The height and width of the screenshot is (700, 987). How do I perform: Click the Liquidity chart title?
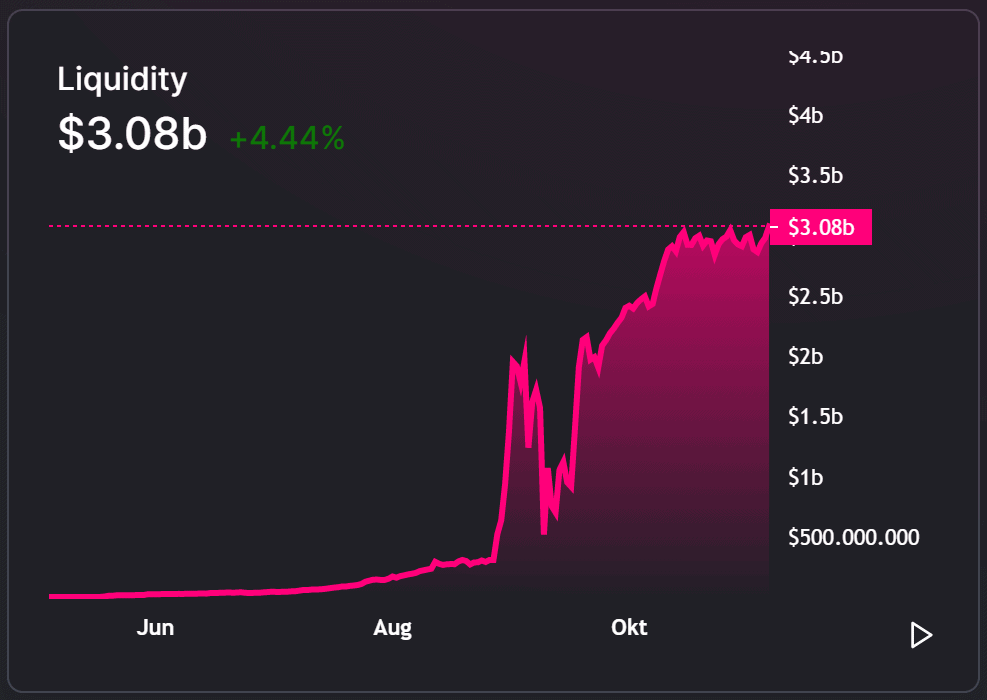tap(122, 80)
